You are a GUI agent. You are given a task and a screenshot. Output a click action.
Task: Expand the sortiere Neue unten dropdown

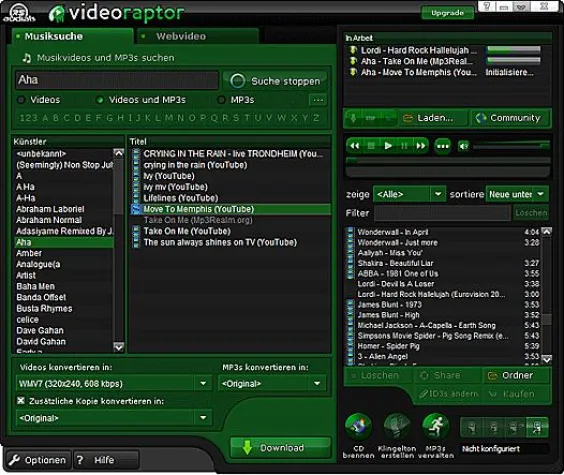pyautogui.click(x=517, y=194)
